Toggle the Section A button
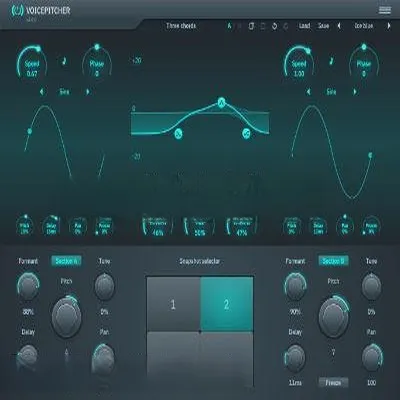 (66, 261)
